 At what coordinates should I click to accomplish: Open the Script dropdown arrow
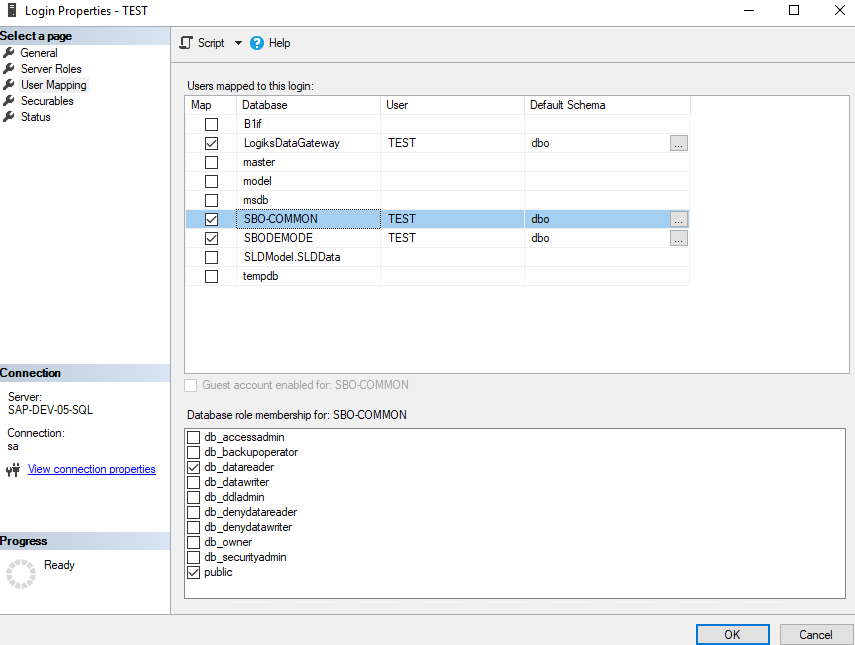[x=238, y=43]
